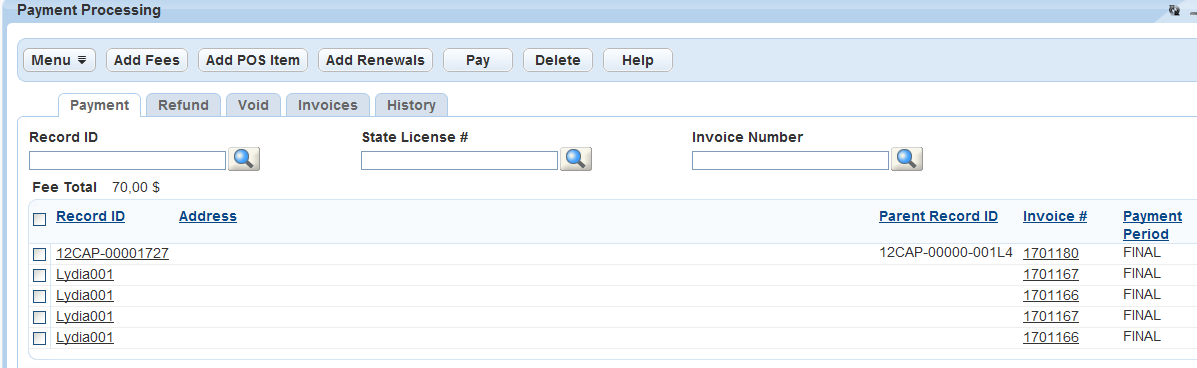Open invoice link 1701180
The height and width of the screenshot is (368, 1197).
click(x=1050, y=253)
